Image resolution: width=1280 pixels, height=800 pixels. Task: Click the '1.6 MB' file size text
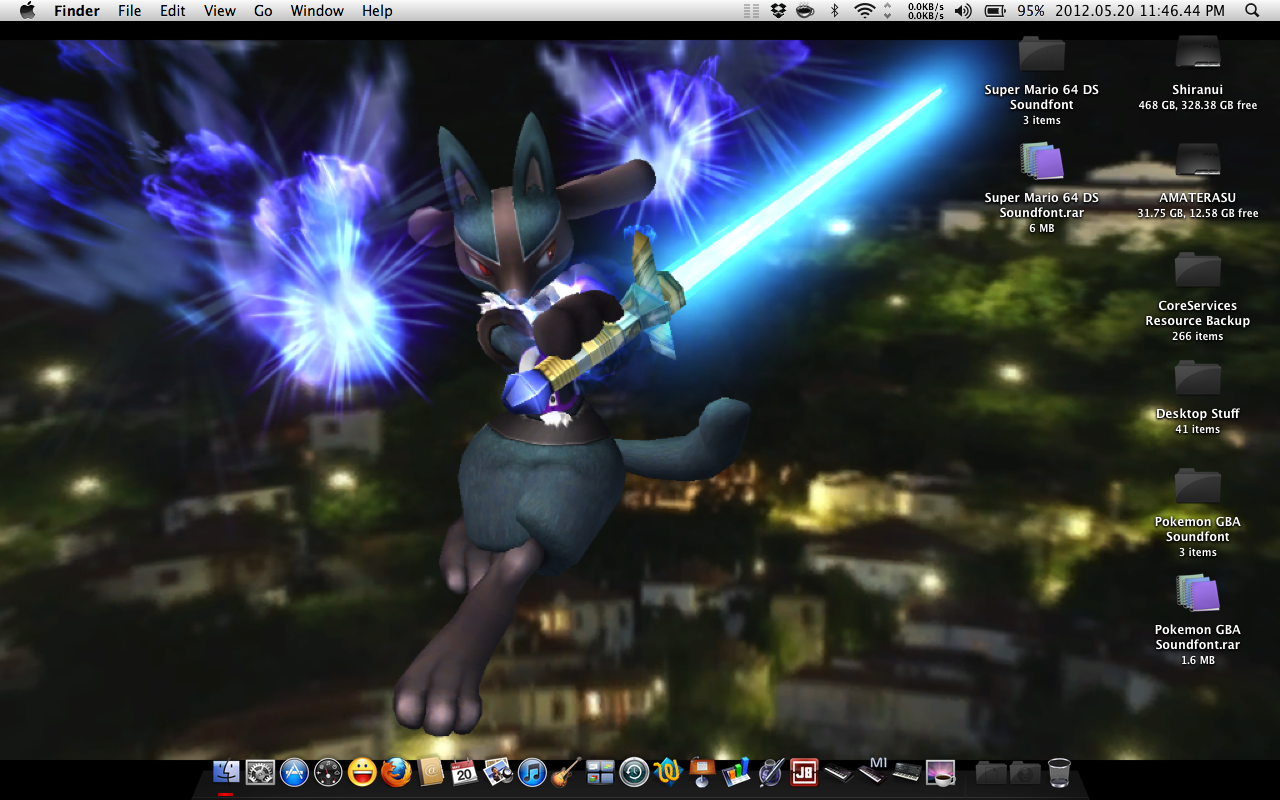click(1198, 660)
